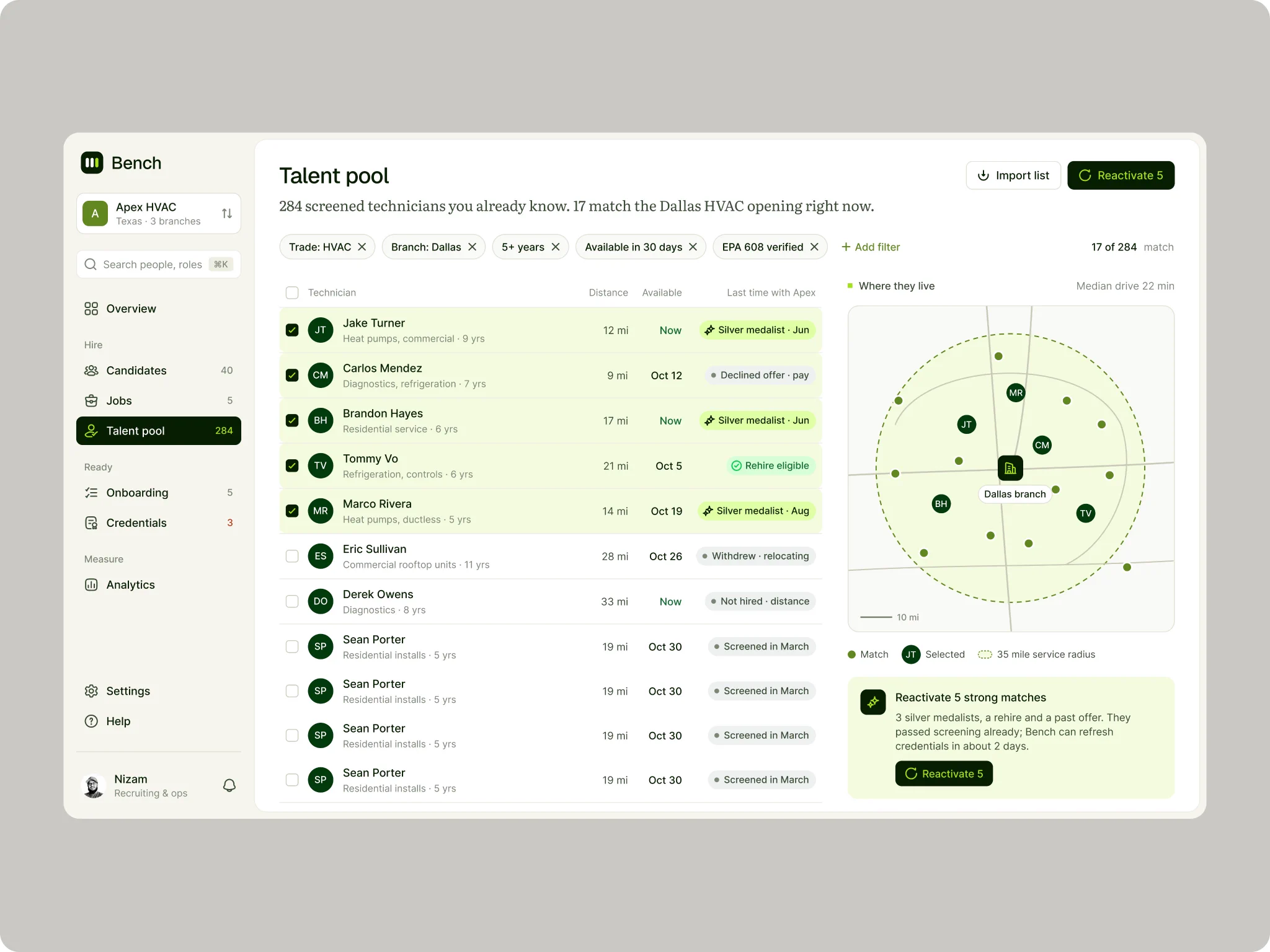Open Settings in sidebar
Screen dimensions: 1270x952
click(159, 691)
